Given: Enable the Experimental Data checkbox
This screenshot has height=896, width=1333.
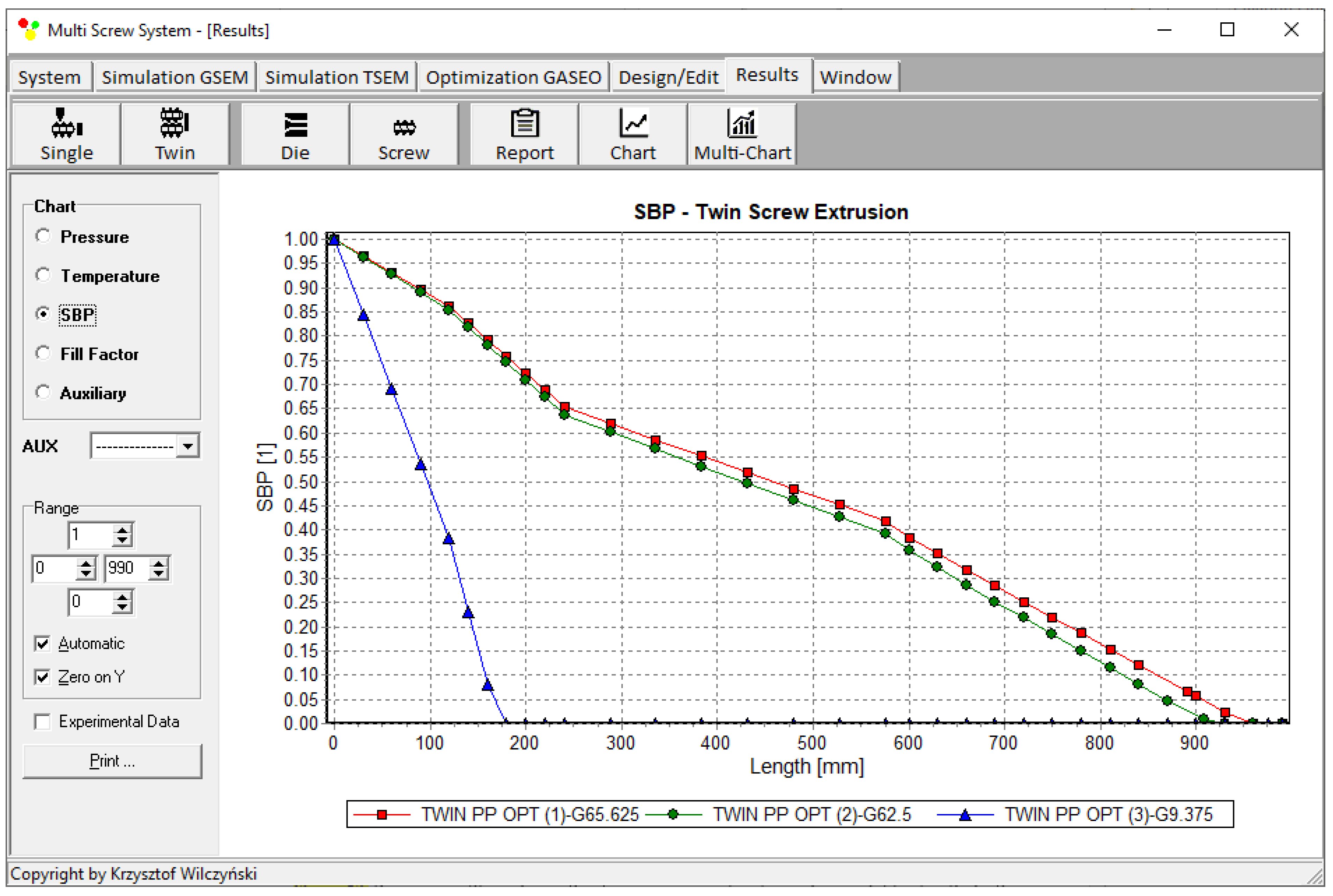Looking at the screenshot, I should [x=42, y=722].
